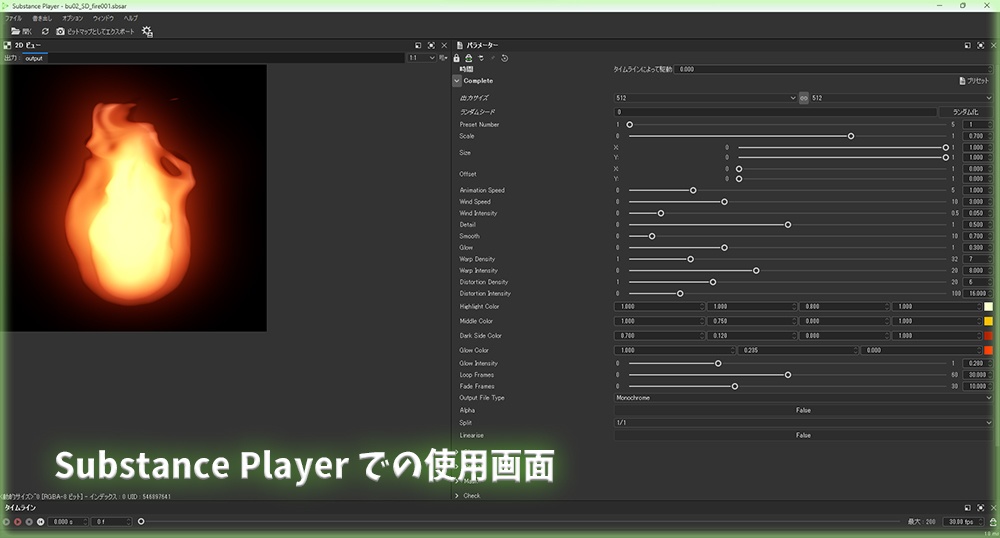
Task: Click the timeline time 0.000 s field
Action: coord(68,521)
